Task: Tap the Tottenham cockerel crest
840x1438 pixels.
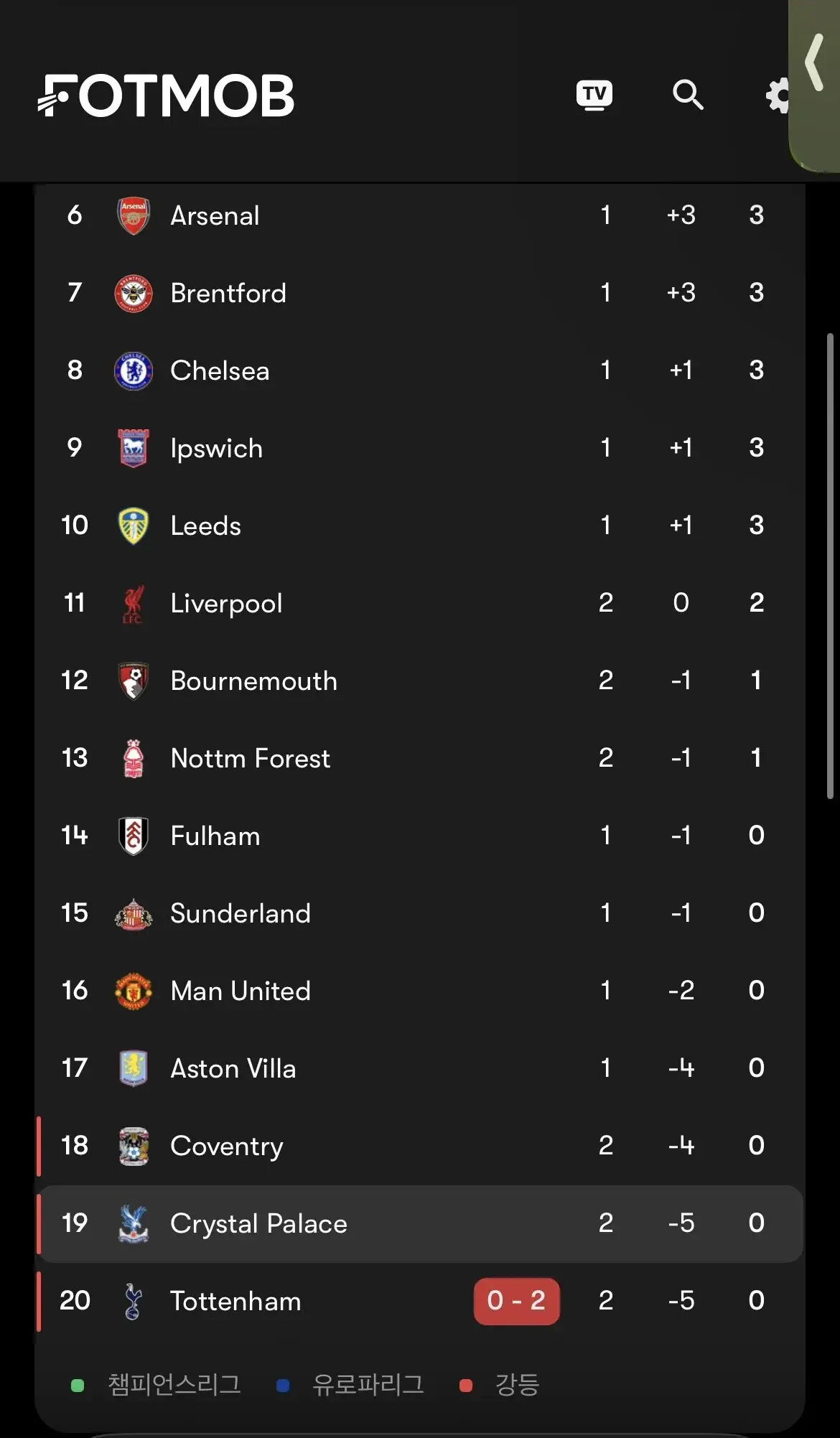Action: [132, 1301]
